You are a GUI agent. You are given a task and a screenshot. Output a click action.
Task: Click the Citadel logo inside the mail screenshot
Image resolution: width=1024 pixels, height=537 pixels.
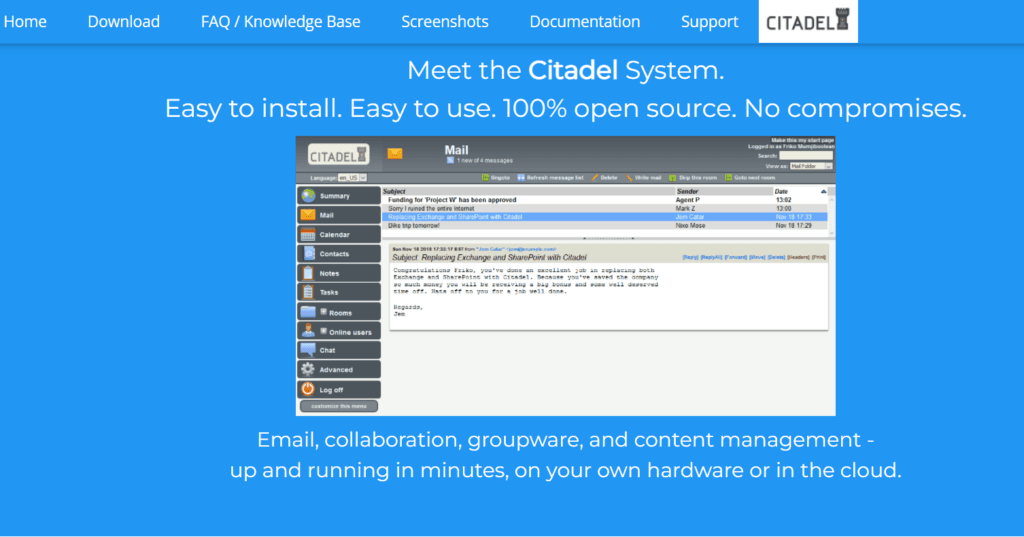[x=338, y=155]
